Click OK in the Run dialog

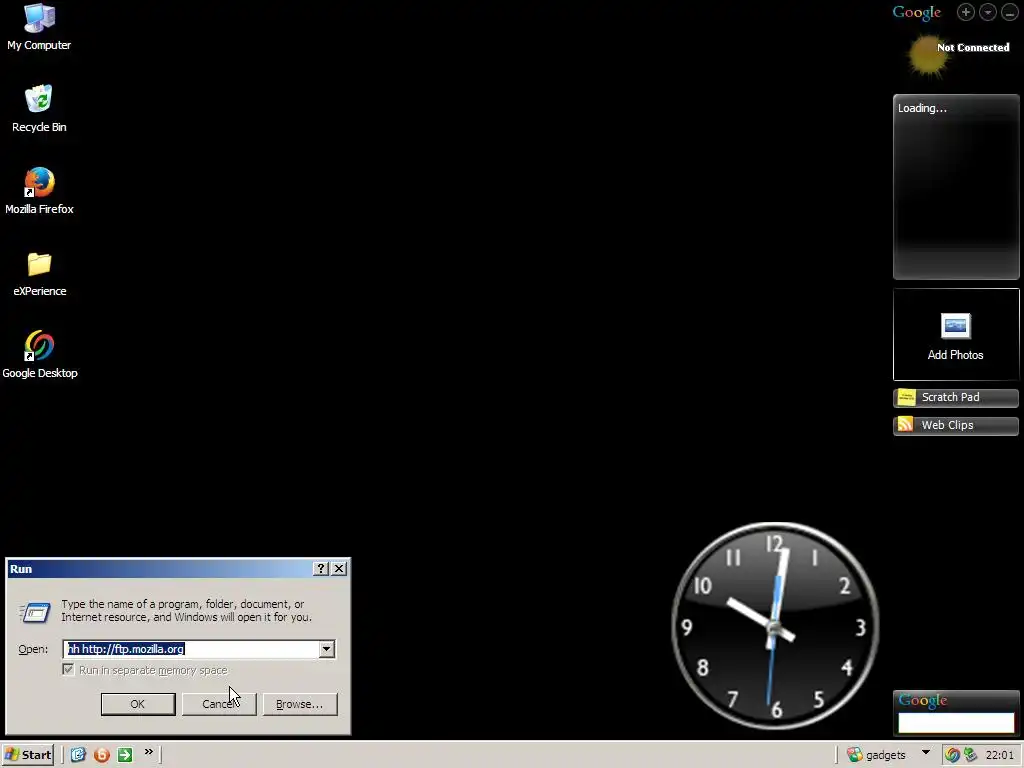coord(138,704)
